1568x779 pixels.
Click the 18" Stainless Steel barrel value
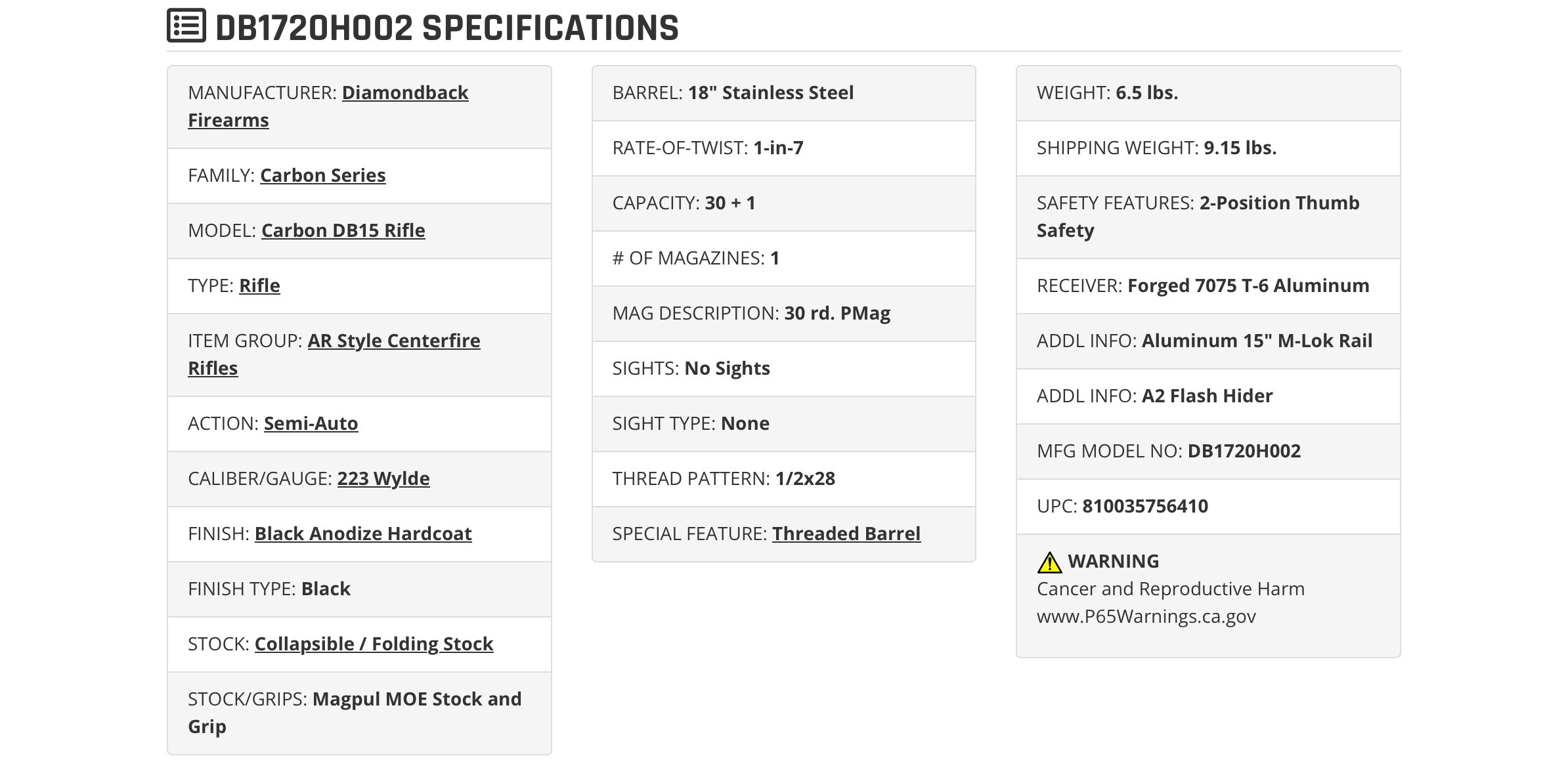click(771, 93)
